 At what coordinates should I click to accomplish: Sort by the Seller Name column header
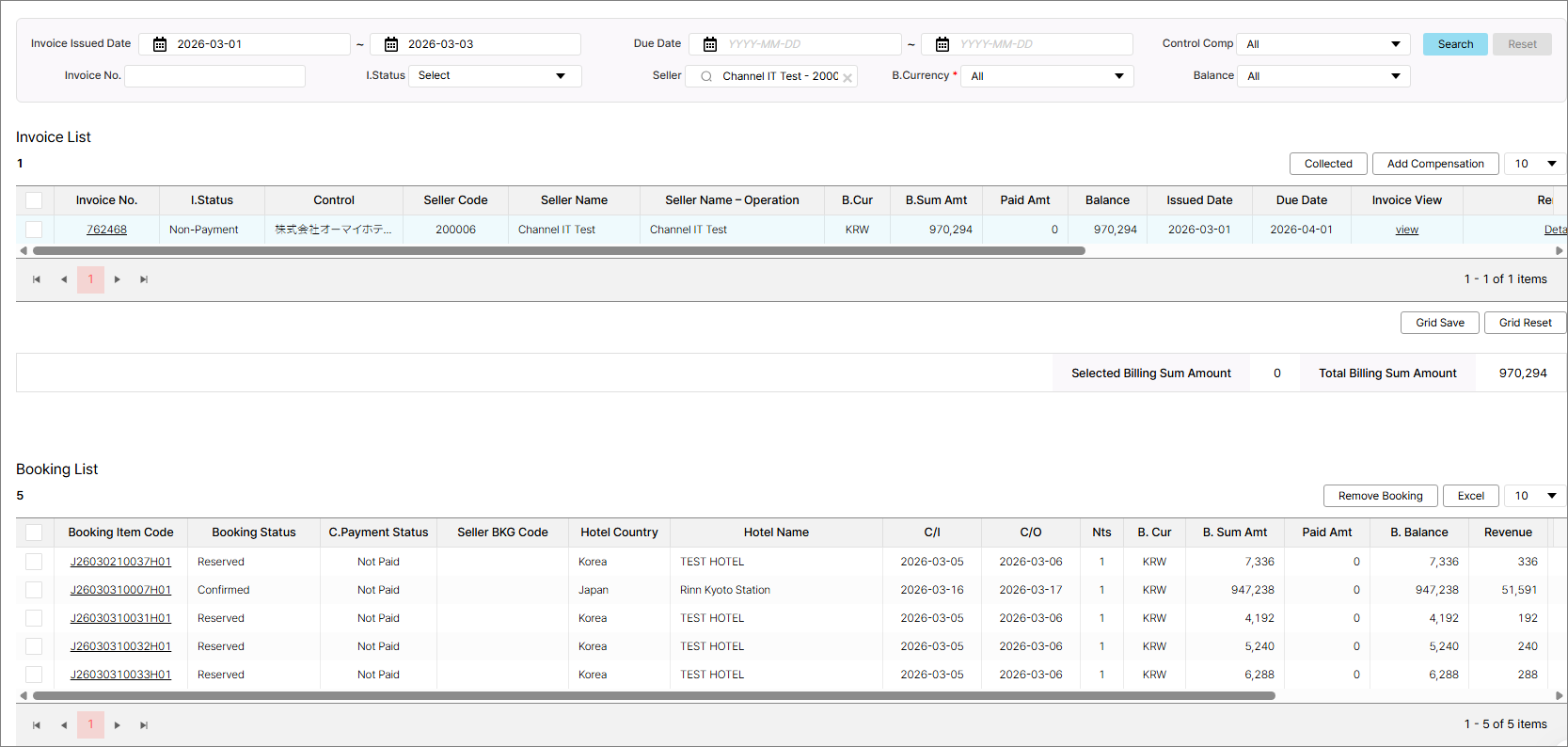pos(574,200)
